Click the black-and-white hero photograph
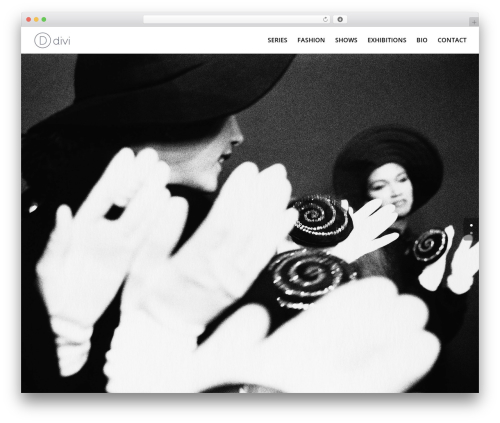500x423 pixels. [250, 223]
